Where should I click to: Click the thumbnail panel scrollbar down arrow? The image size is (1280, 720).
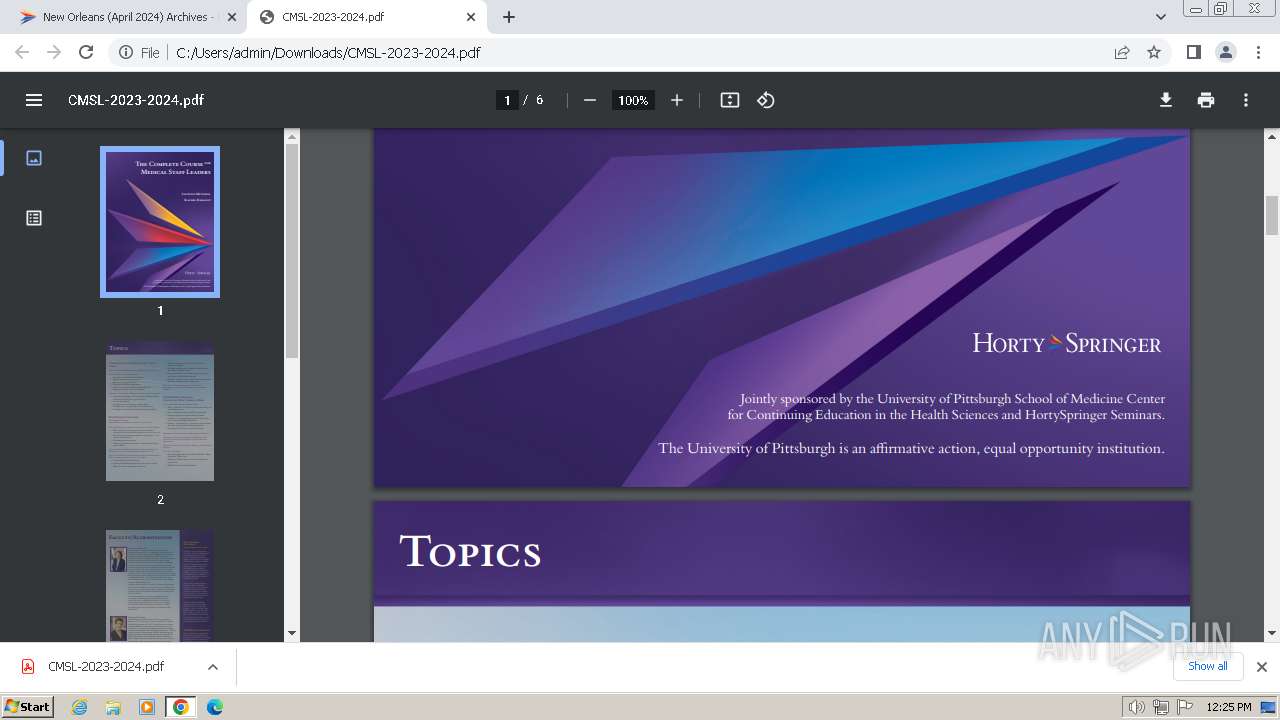(x=292, y=633)
